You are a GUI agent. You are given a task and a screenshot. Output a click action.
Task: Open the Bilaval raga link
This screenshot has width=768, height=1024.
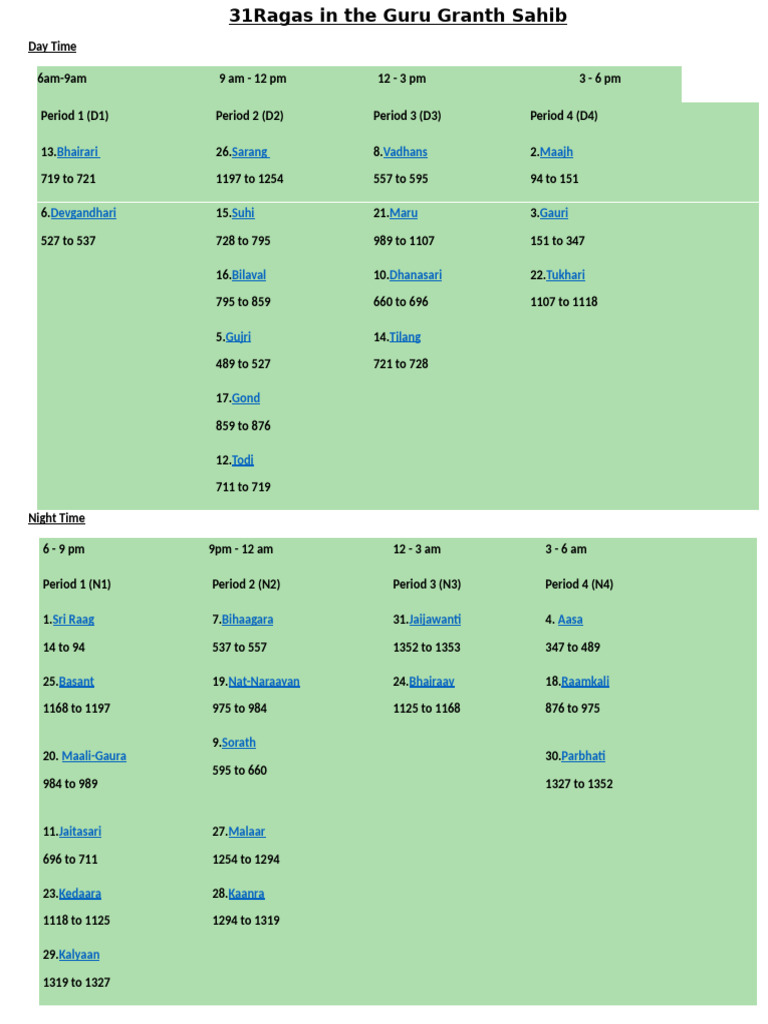249,275
